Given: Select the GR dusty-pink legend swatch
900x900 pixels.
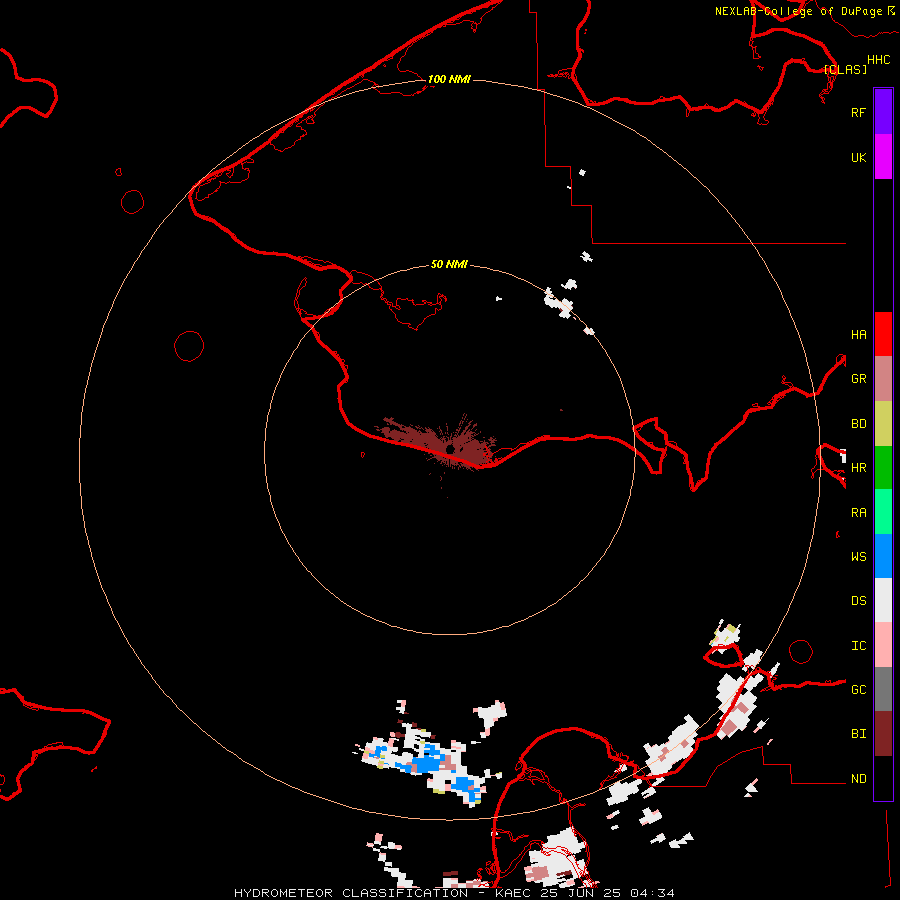Looking at the screenshot, I should (883, 379).
